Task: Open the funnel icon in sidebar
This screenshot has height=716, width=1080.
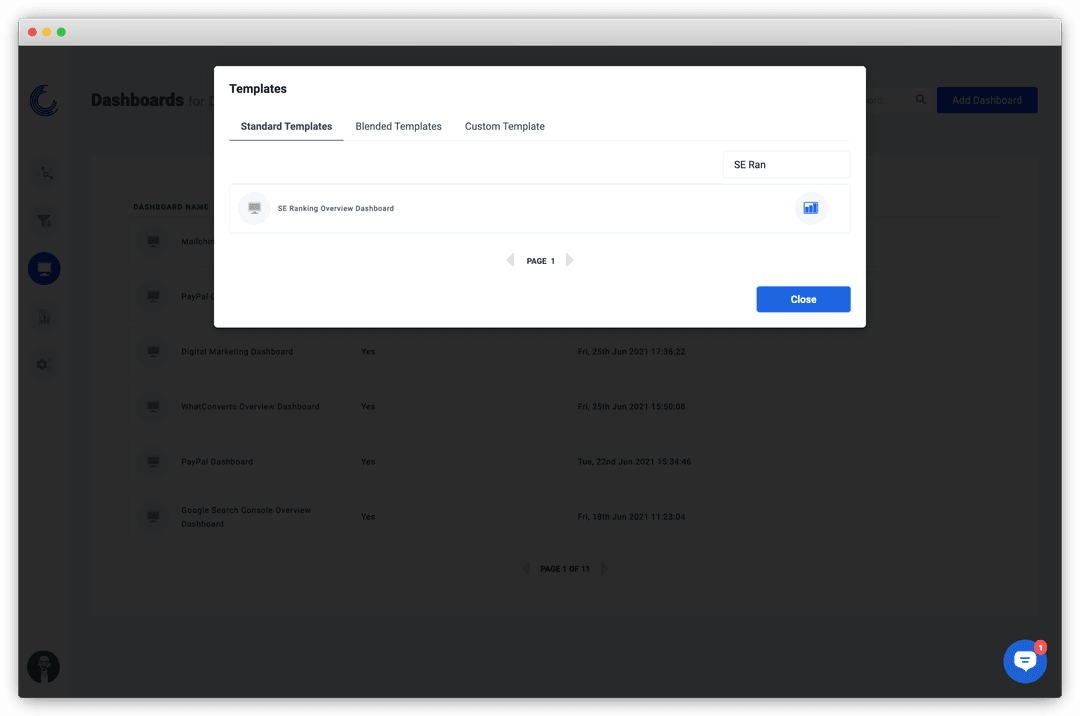Action: point(44,221)
